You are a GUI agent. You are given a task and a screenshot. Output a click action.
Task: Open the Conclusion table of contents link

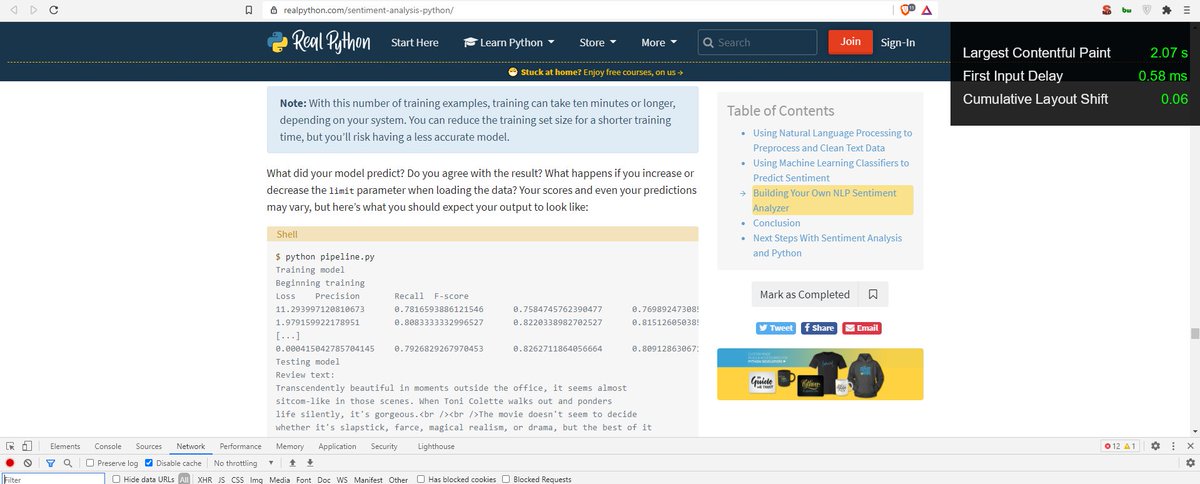(x=777, y=223)
